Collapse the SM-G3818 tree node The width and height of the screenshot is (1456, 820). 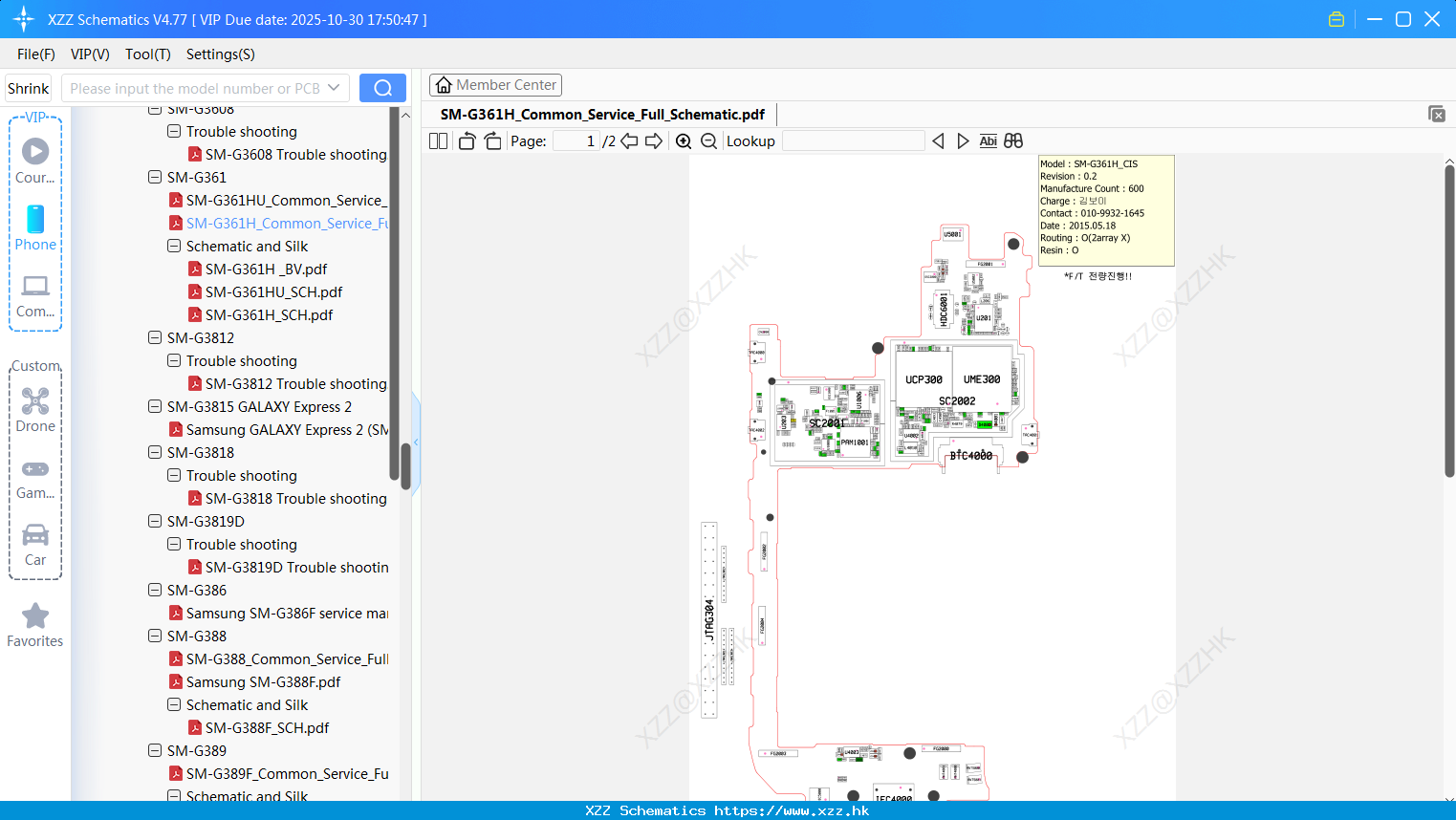pos(155,452)
